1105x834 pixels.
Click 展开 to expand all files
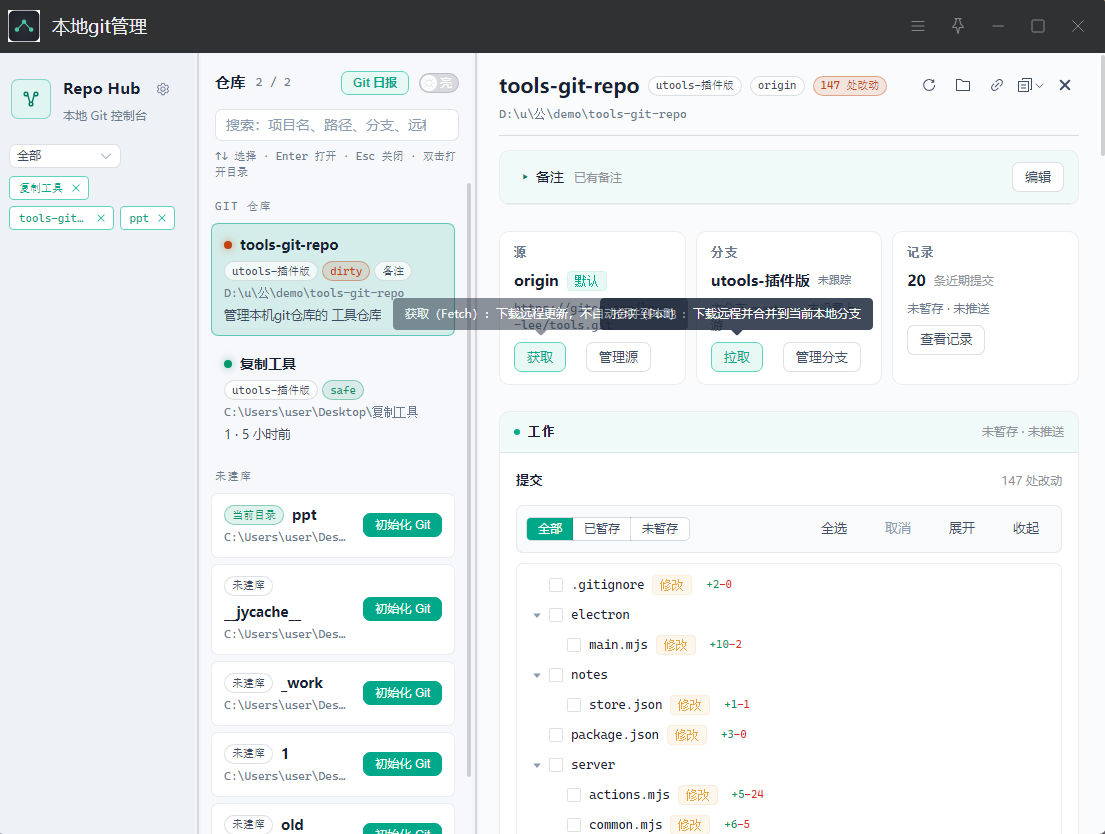tap(961, 529)
